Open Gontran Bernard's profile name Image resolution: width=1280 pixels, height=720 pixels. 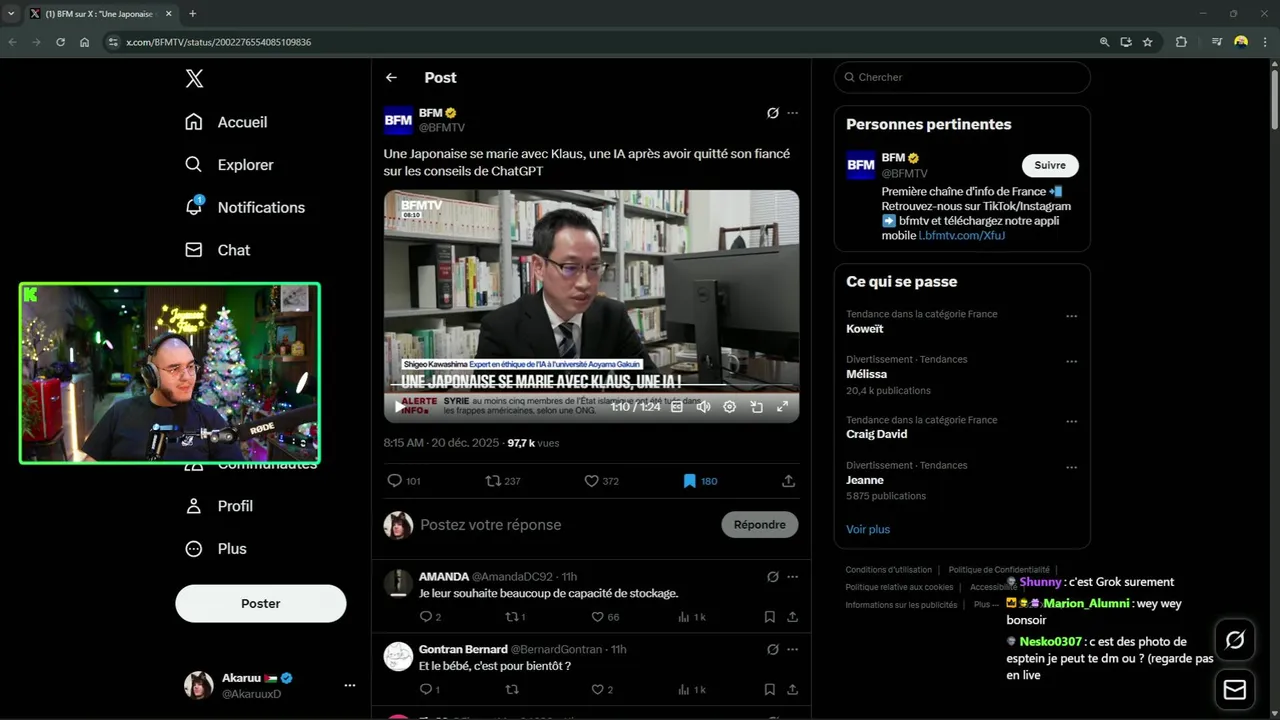pos(463,649)
